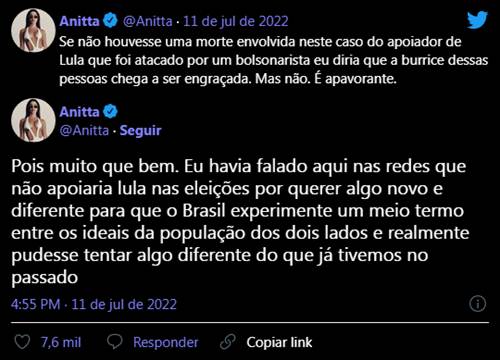Click the main tweet Anitta display name
The width and height of the screenshot is (500, 360).
(x=79, y=112)
